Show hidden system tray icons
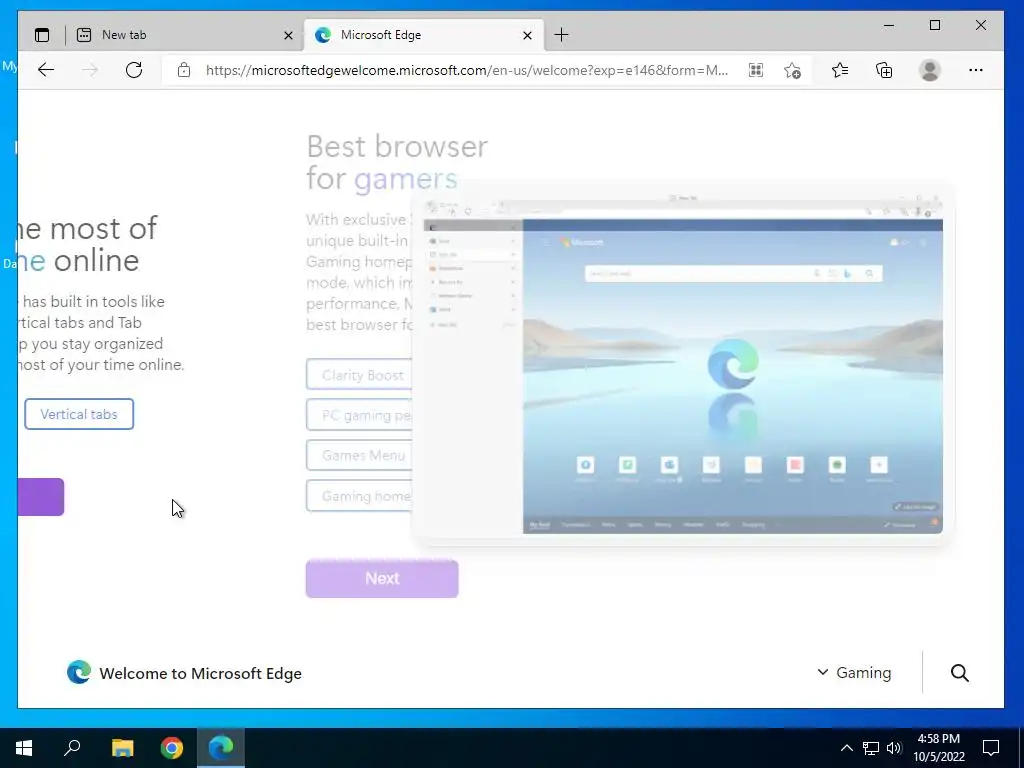This screenshot has width=1024, height=768. pos(846,748)
